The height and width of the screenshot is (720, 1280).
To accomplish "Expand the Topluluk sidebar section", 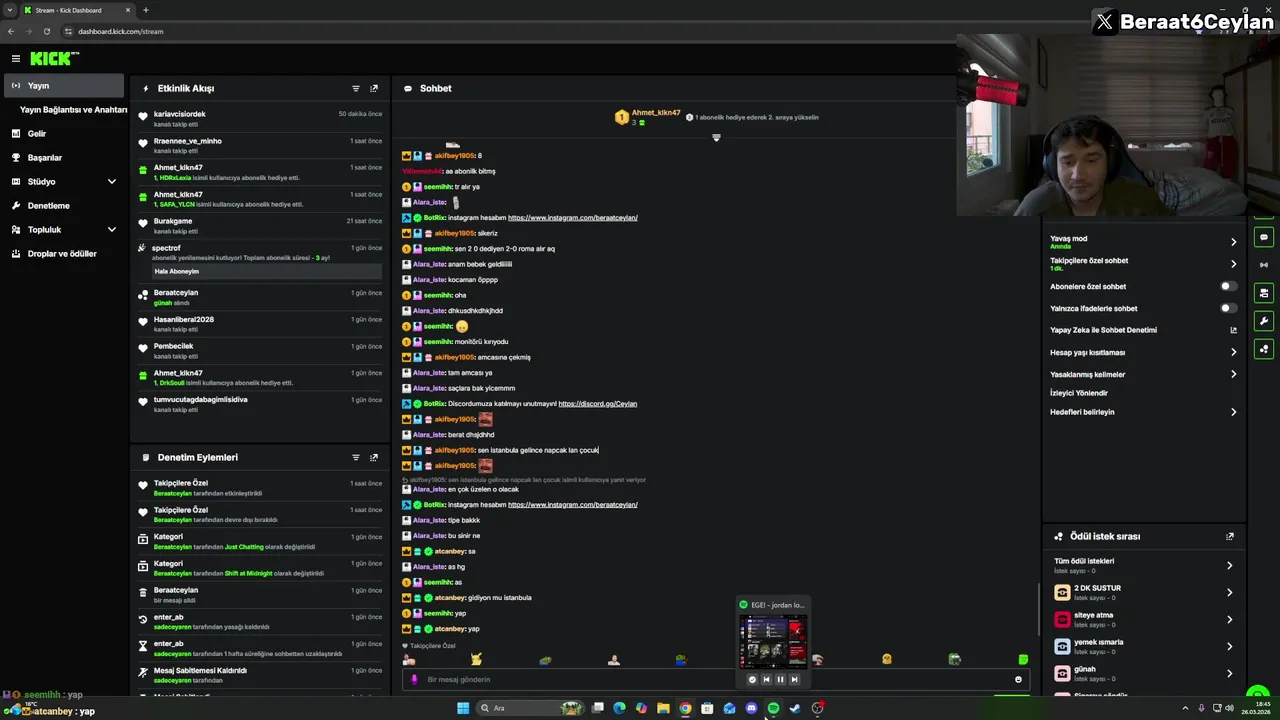I will coord(112,230).
